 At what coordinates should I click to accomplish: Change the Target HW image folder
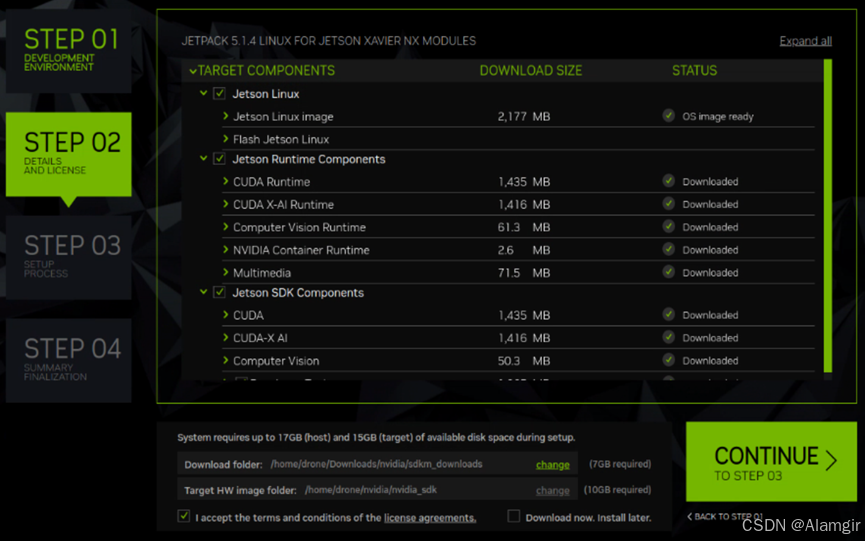click(x=552, y=490)
